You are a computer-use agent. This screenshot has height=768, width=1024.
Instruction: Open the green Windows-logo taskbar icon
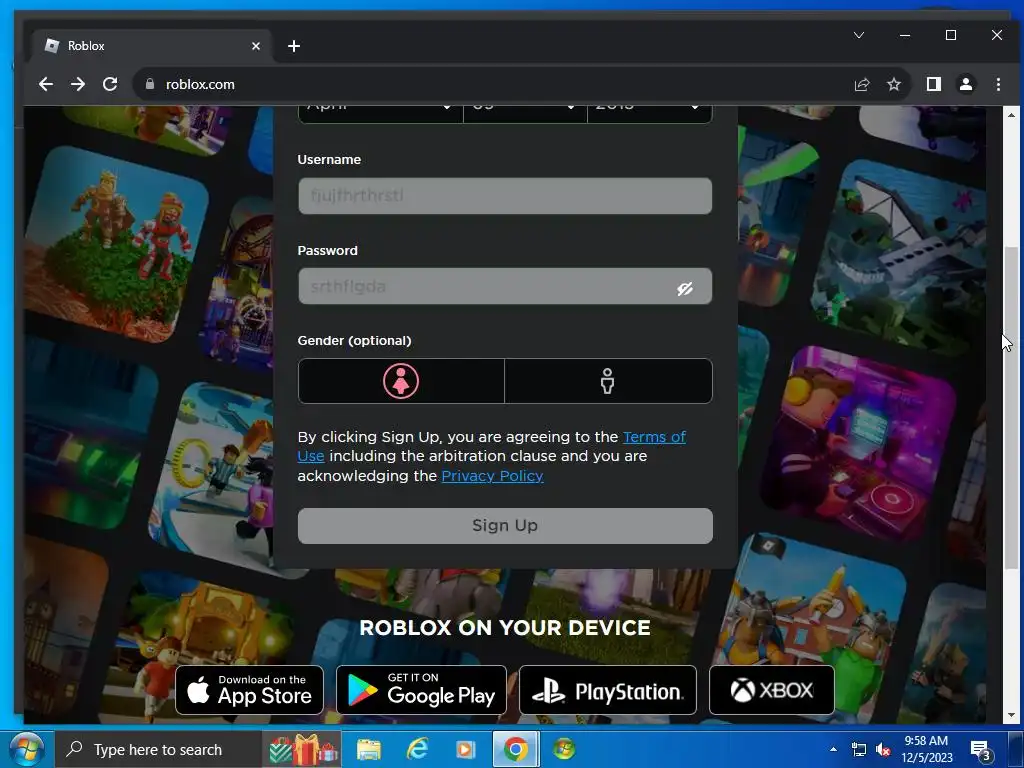click(564, 750)
